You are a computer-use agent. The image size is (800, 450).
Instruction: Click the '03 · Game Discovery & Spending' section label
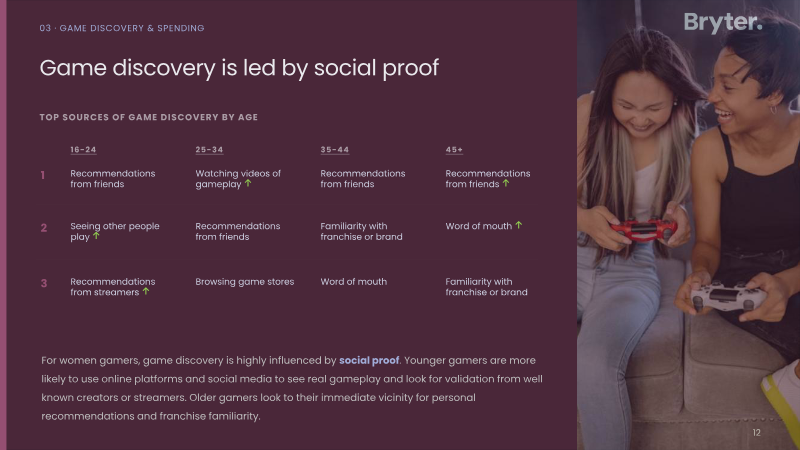click(x=122, y=28)
